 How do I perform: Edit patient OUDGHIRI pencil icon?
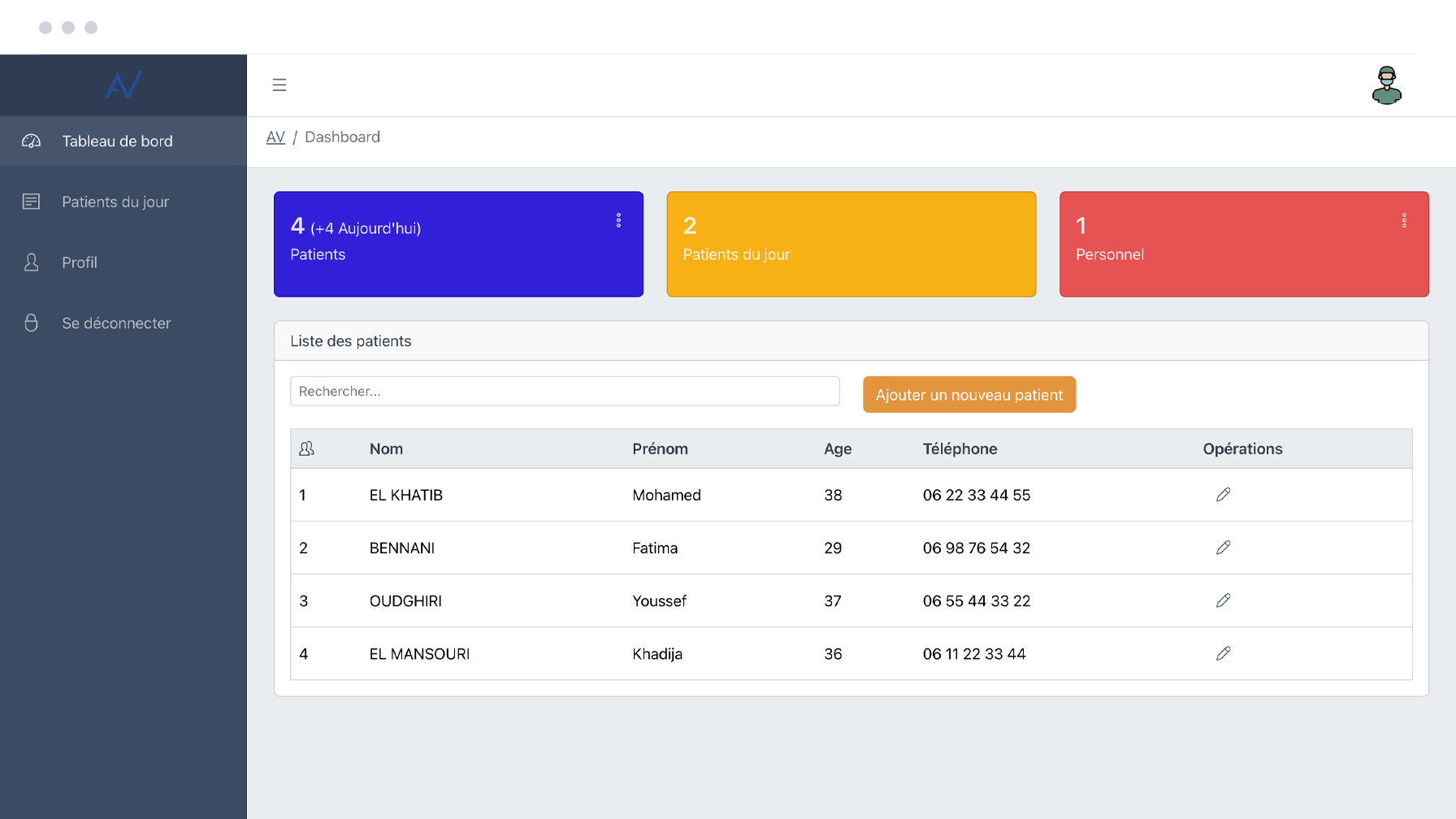coord(1223,600)
